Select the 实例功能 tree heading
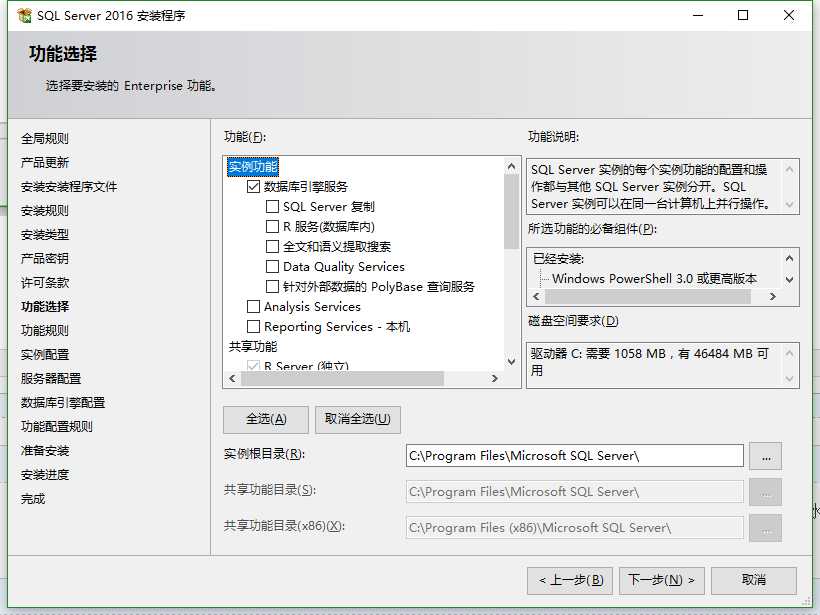820x615 pixels. click(253, 167)
